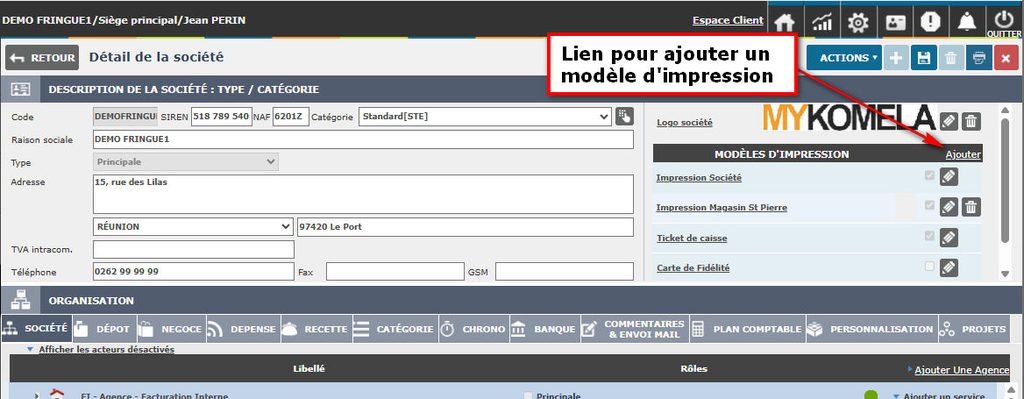Click the plus add-new toolbar icon

click(895, 57)
